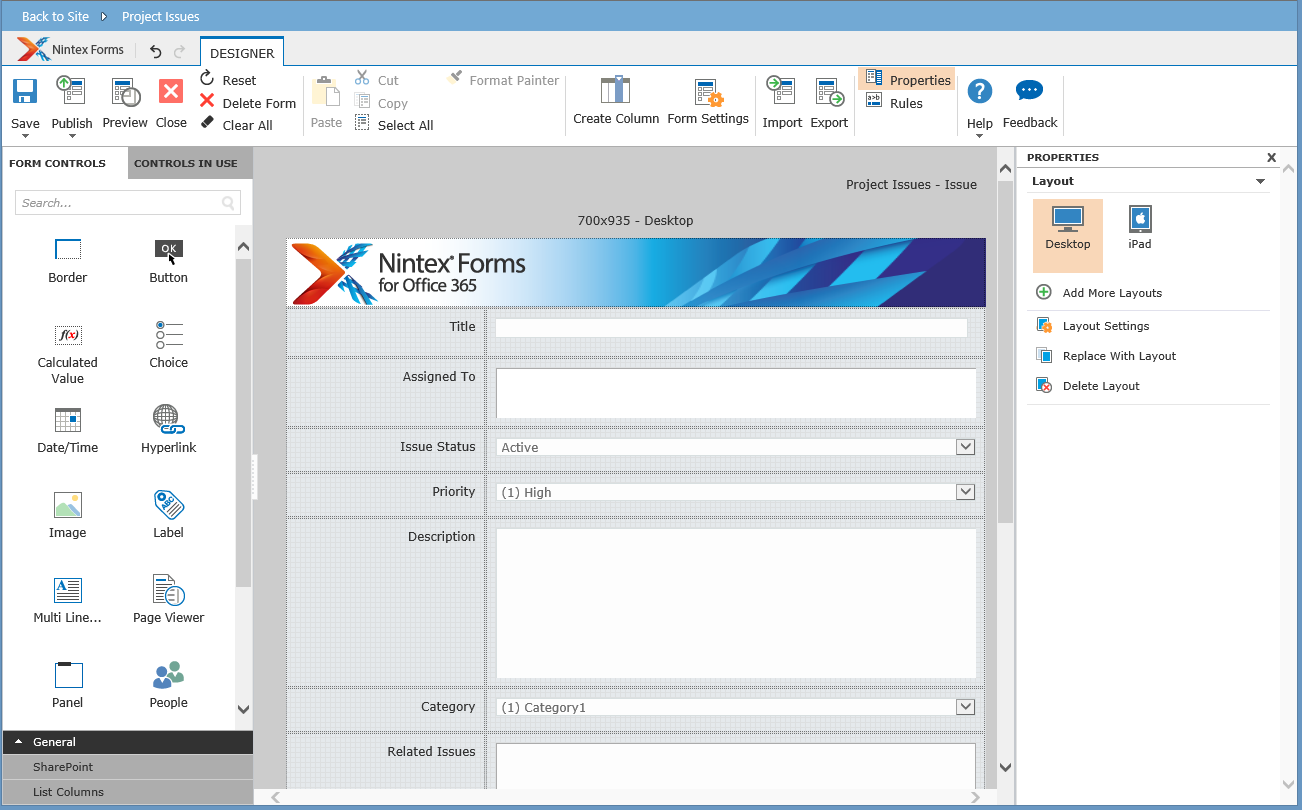The image size is (1302, 810).
Task: Click the Description text area
Action: point(736,603)
